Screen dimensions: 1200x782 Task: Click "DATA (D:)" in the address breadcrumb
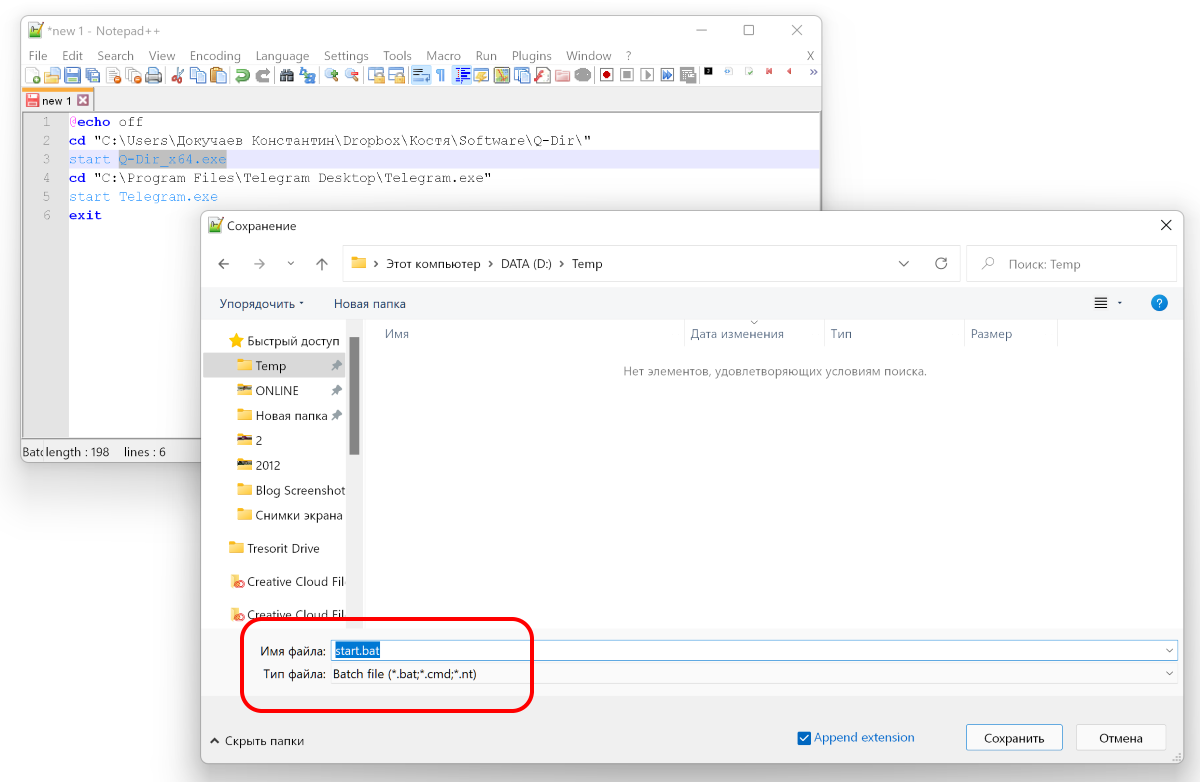tap(526, 264)
